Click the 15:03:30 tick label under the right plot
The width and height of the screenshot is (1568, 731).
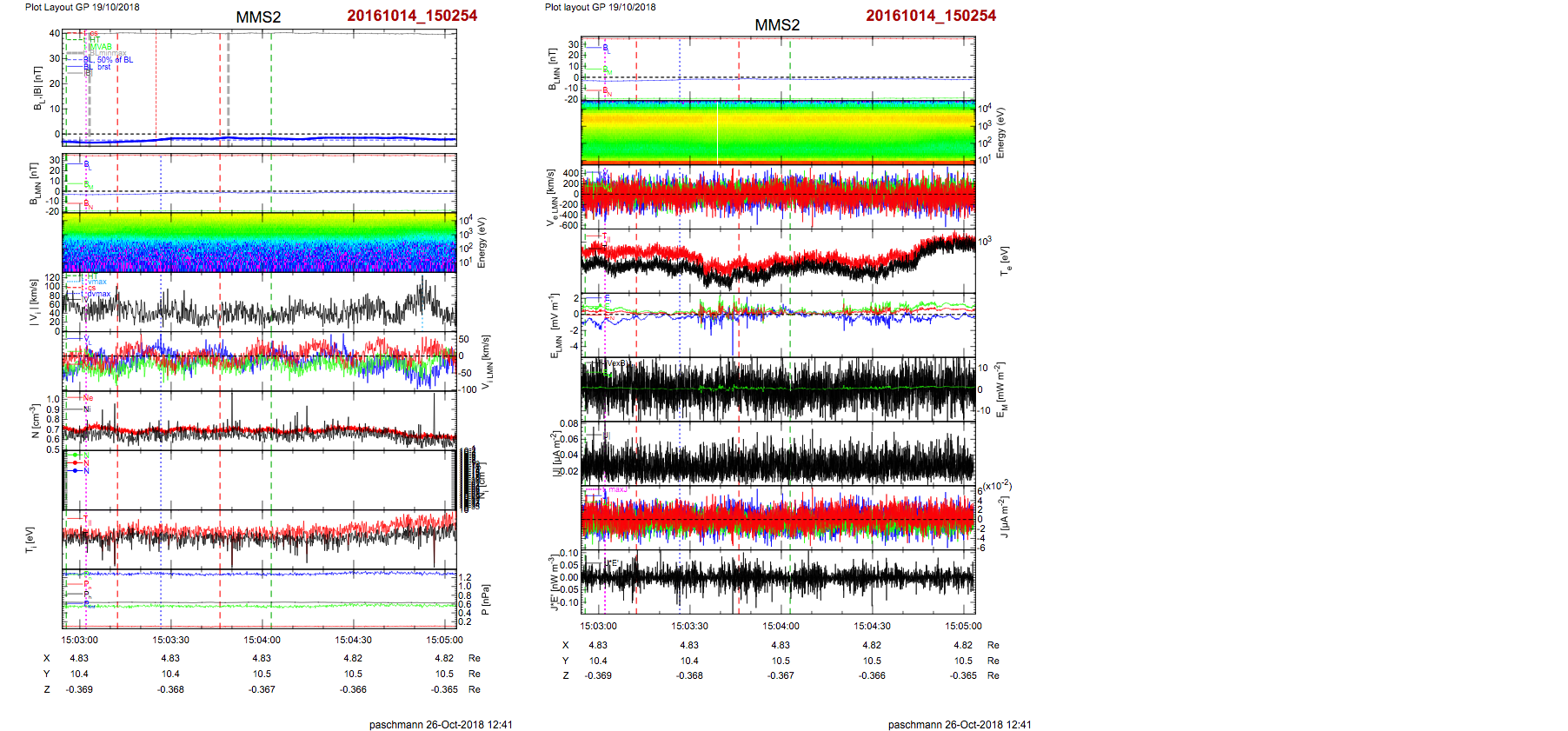689,626
